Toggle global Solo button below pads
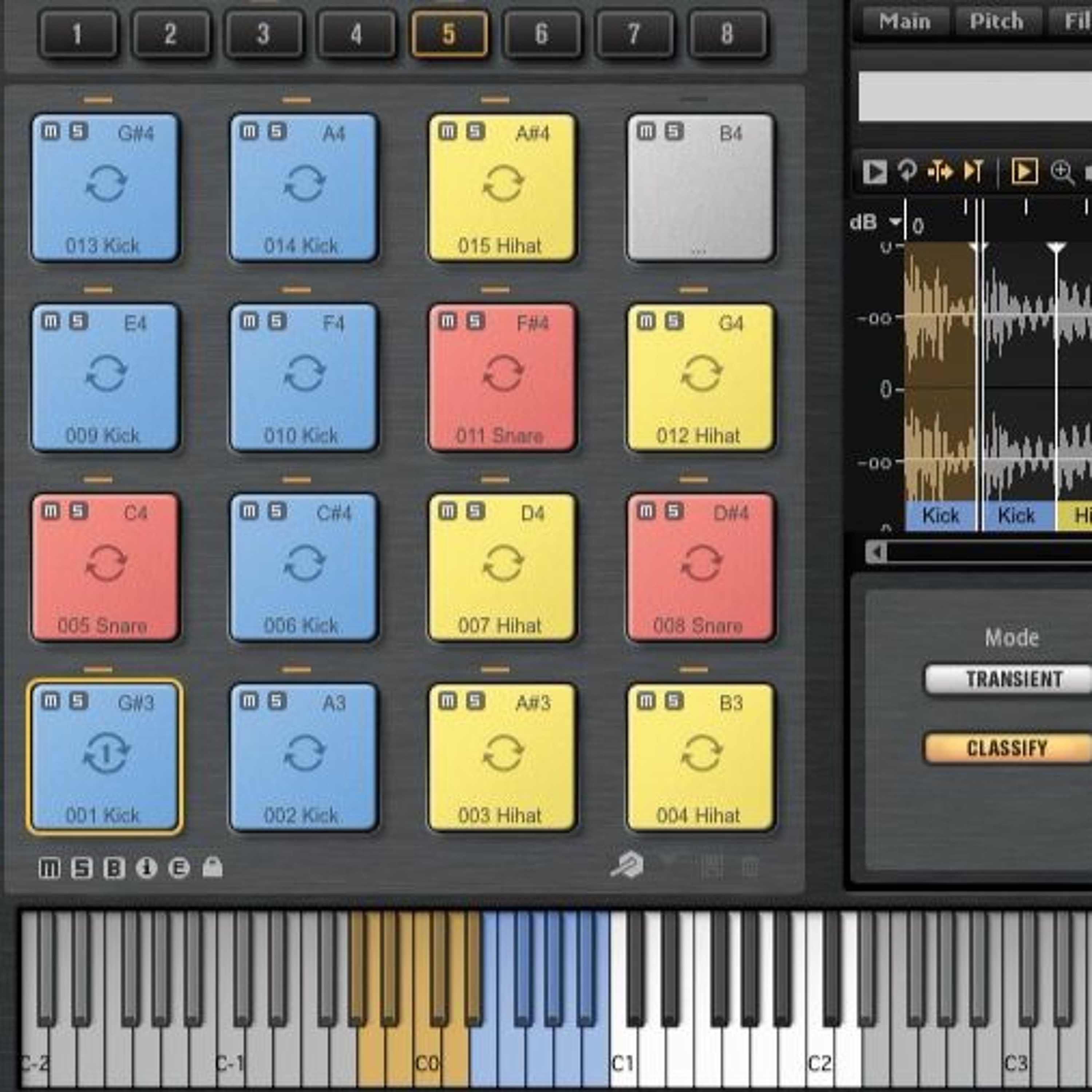Viewport: 1092px width, 1092px height. coord(82,868)
